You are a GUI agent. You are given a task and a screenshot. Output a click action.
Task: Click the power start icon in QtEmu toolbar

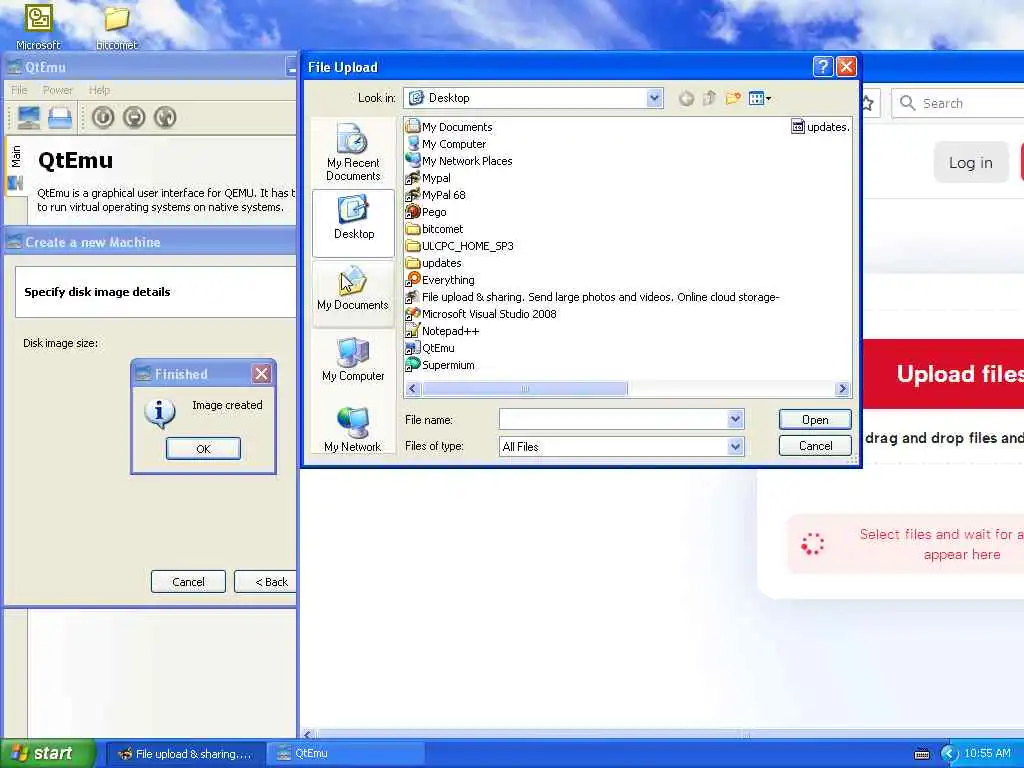(x=103, y=118)
